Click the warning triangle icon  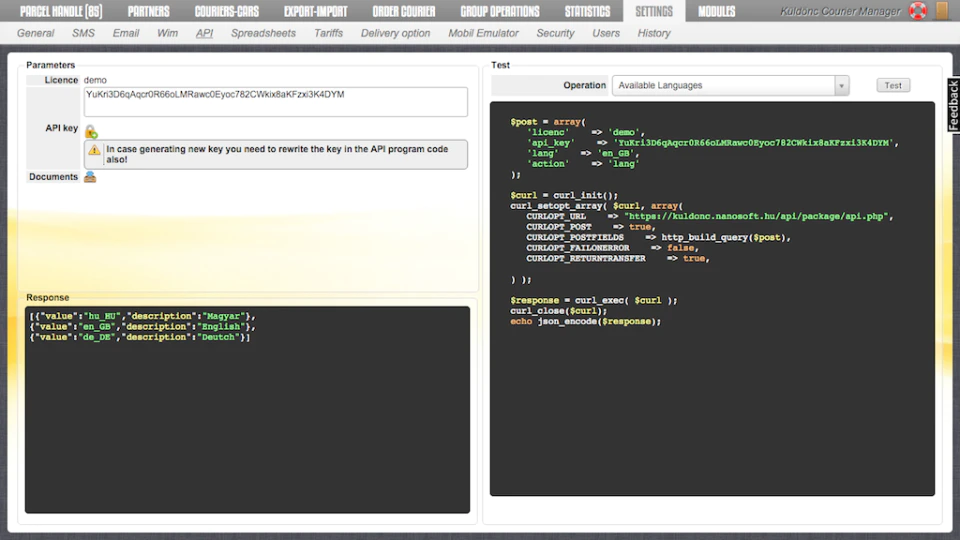pos(94,149)
